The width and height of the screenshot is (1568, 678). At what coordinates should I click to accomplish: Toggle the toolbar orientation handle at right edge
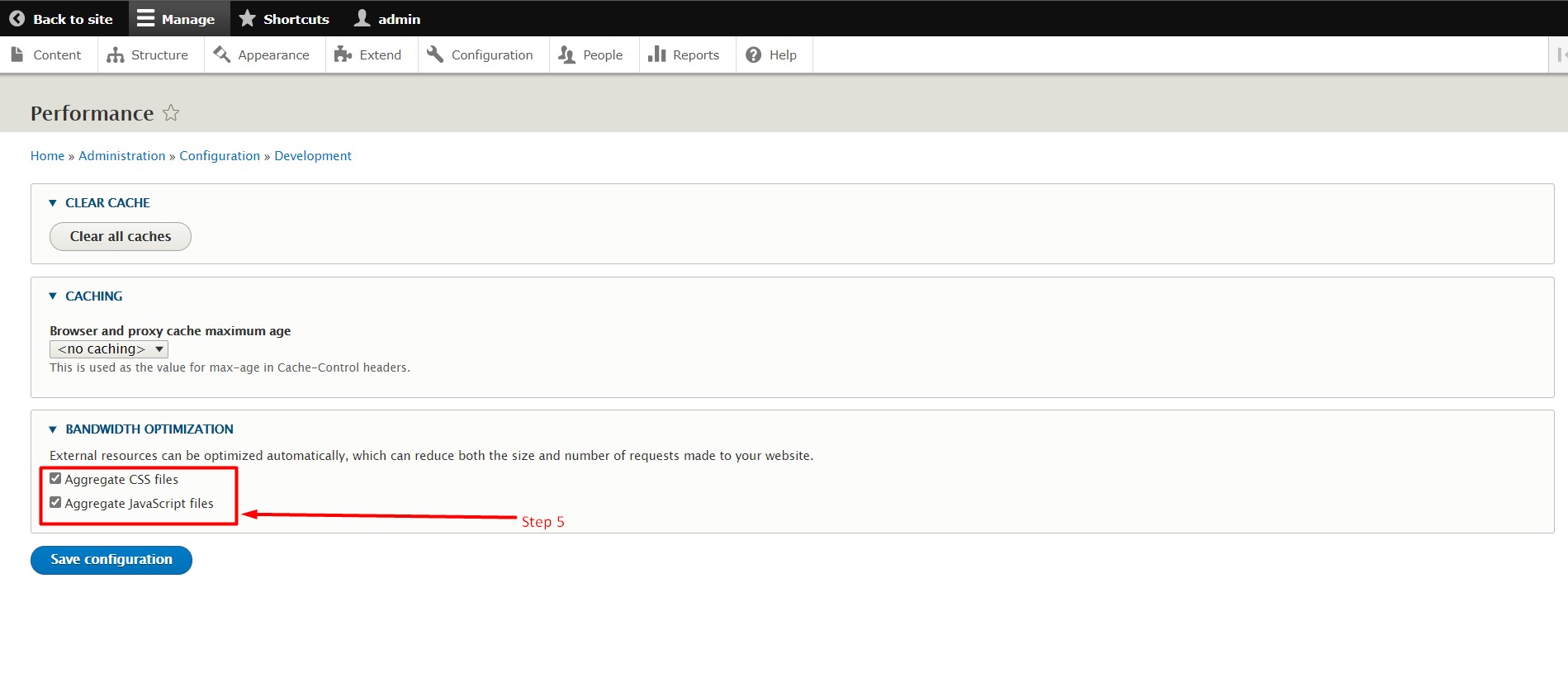(1560, 55)
